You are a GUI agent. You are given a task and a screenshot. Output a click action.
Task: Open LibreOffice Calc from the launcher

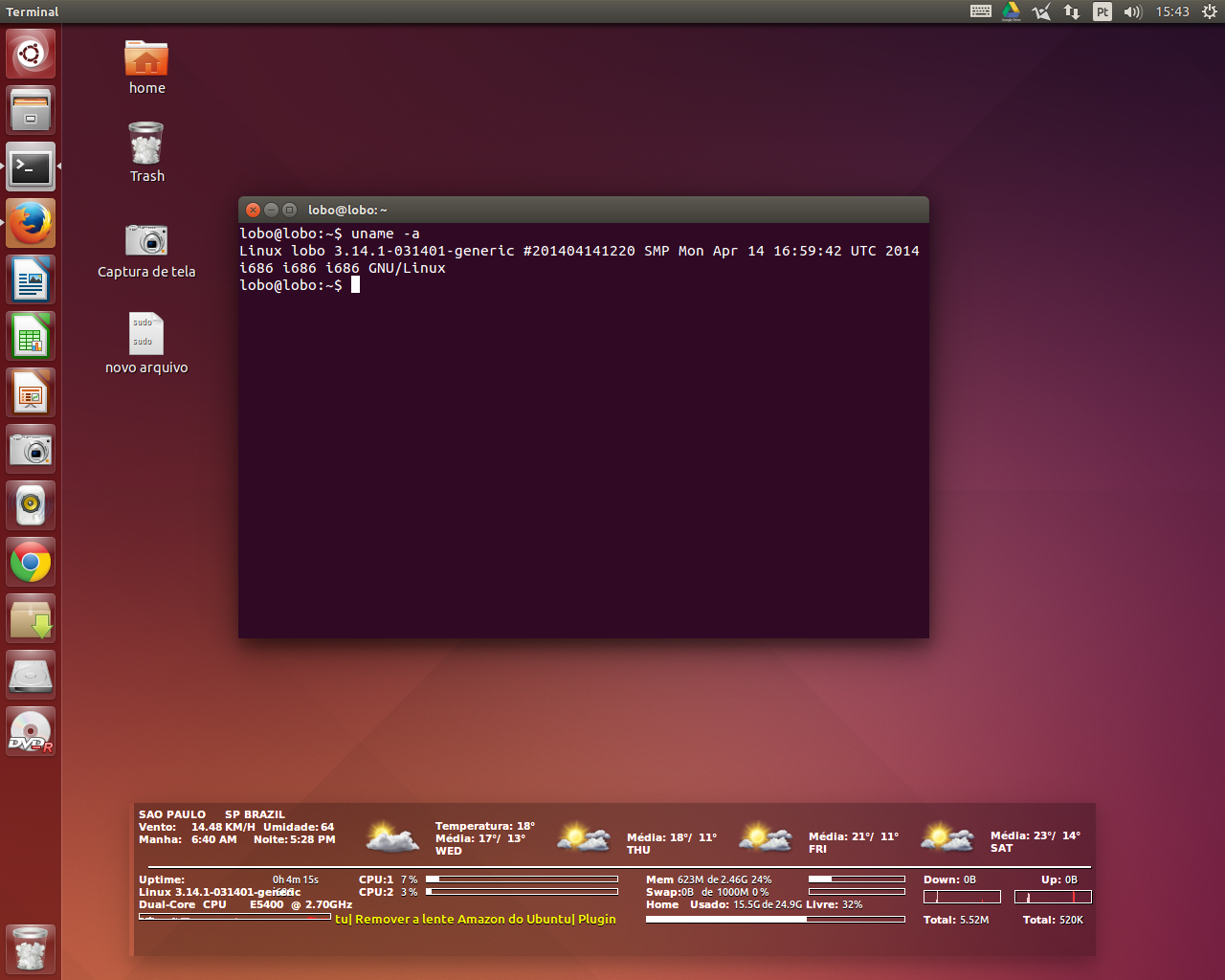[x=31, y=336]
